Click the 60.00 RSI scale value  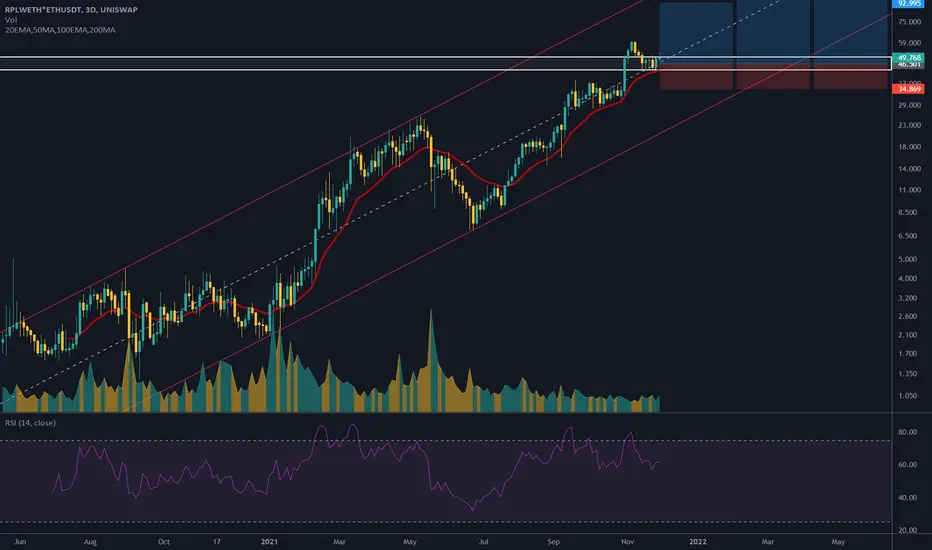908,465
